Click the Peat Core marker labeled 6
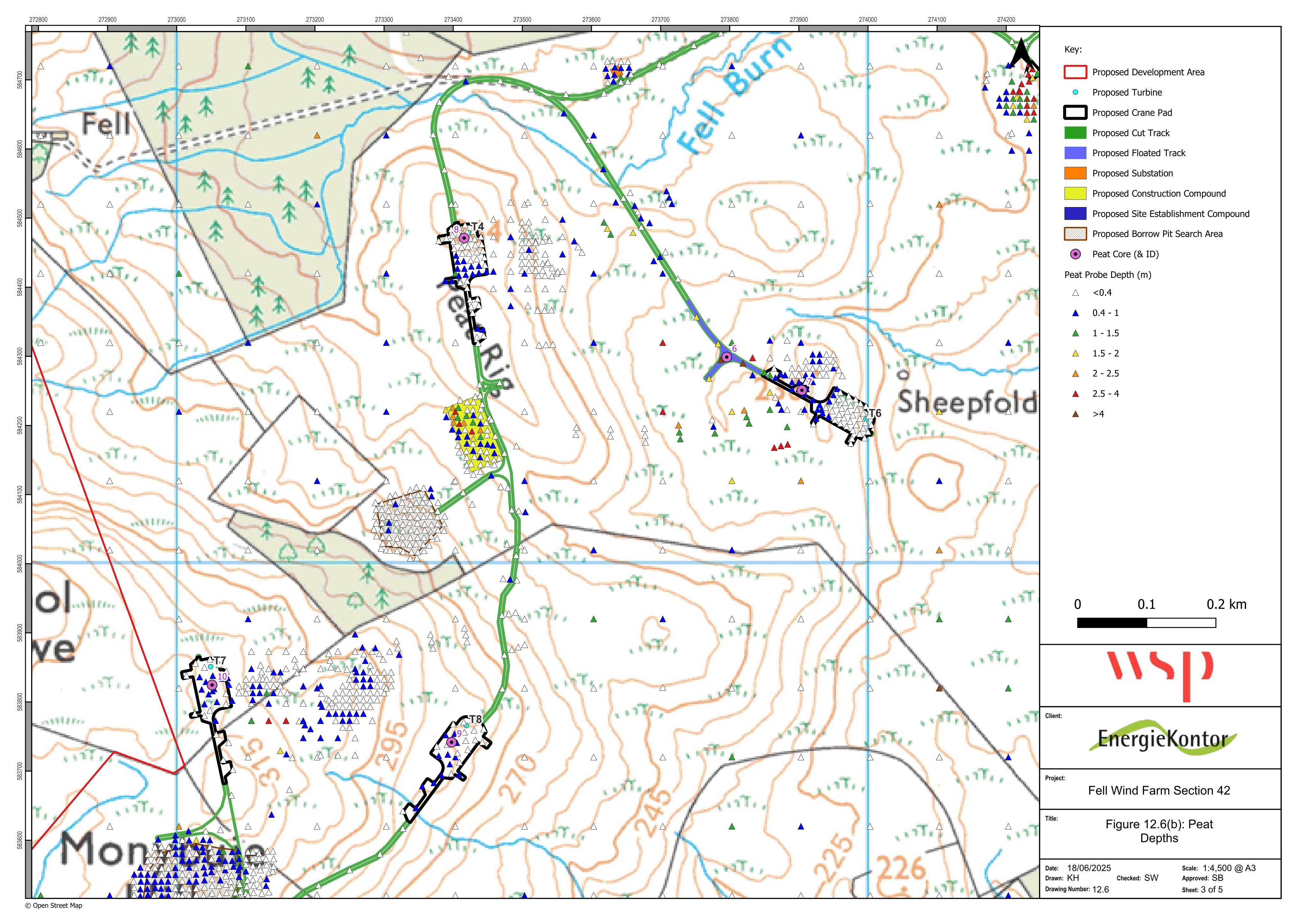This screenshot has height=924, width=1307. click(x=726, y=357)
